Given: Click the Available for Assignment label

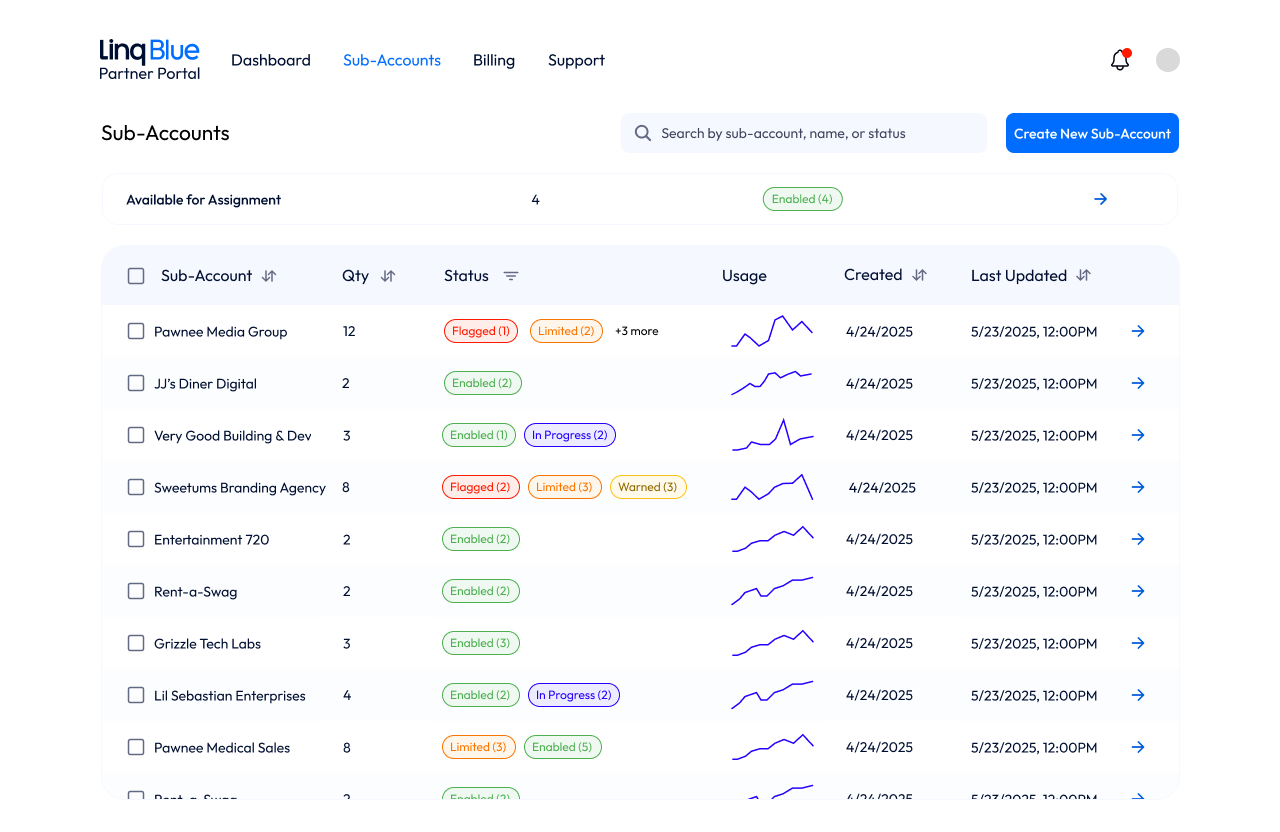Looking at the screenshot, I should coord(204,200).
